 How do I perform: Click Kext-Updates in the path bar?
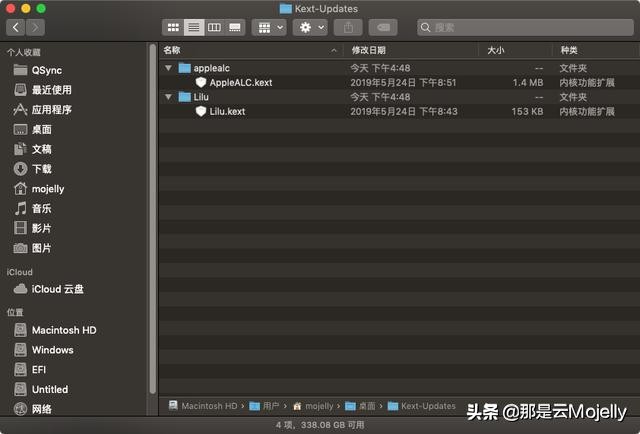pos(422,406)
